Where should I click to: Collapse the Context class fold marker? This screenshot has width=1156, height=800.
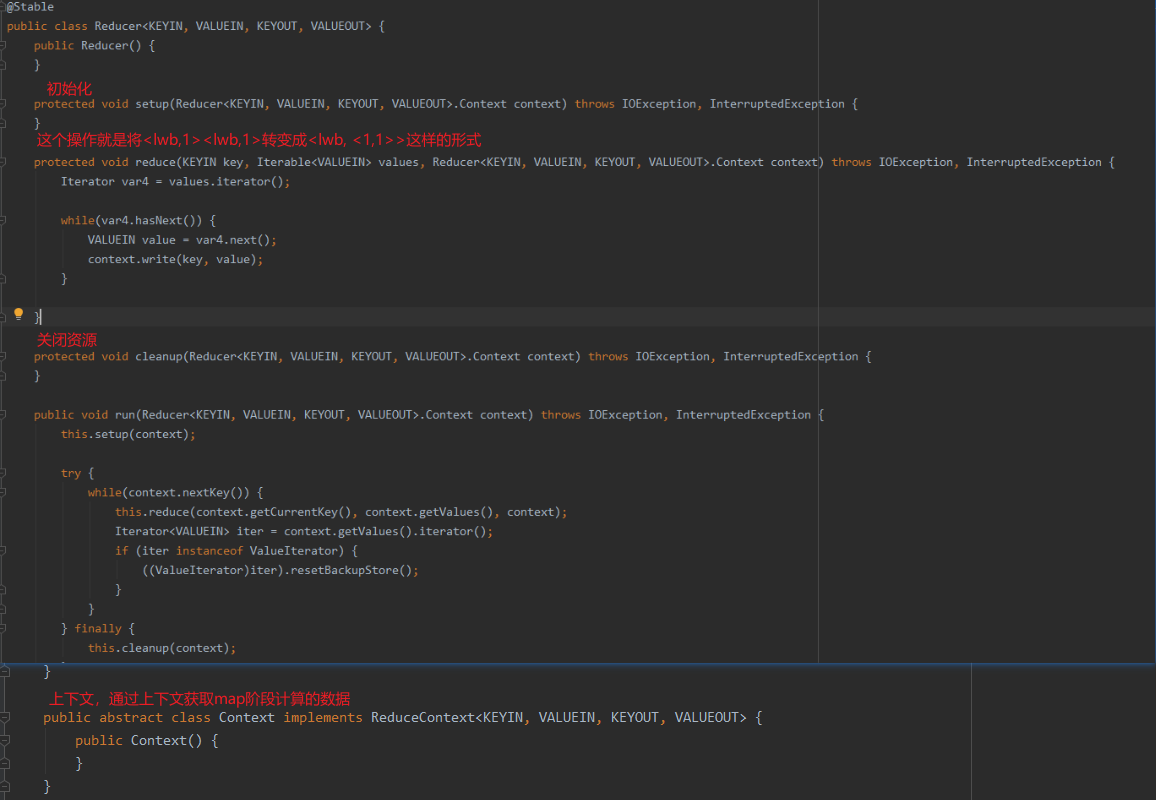coord(5,717)
